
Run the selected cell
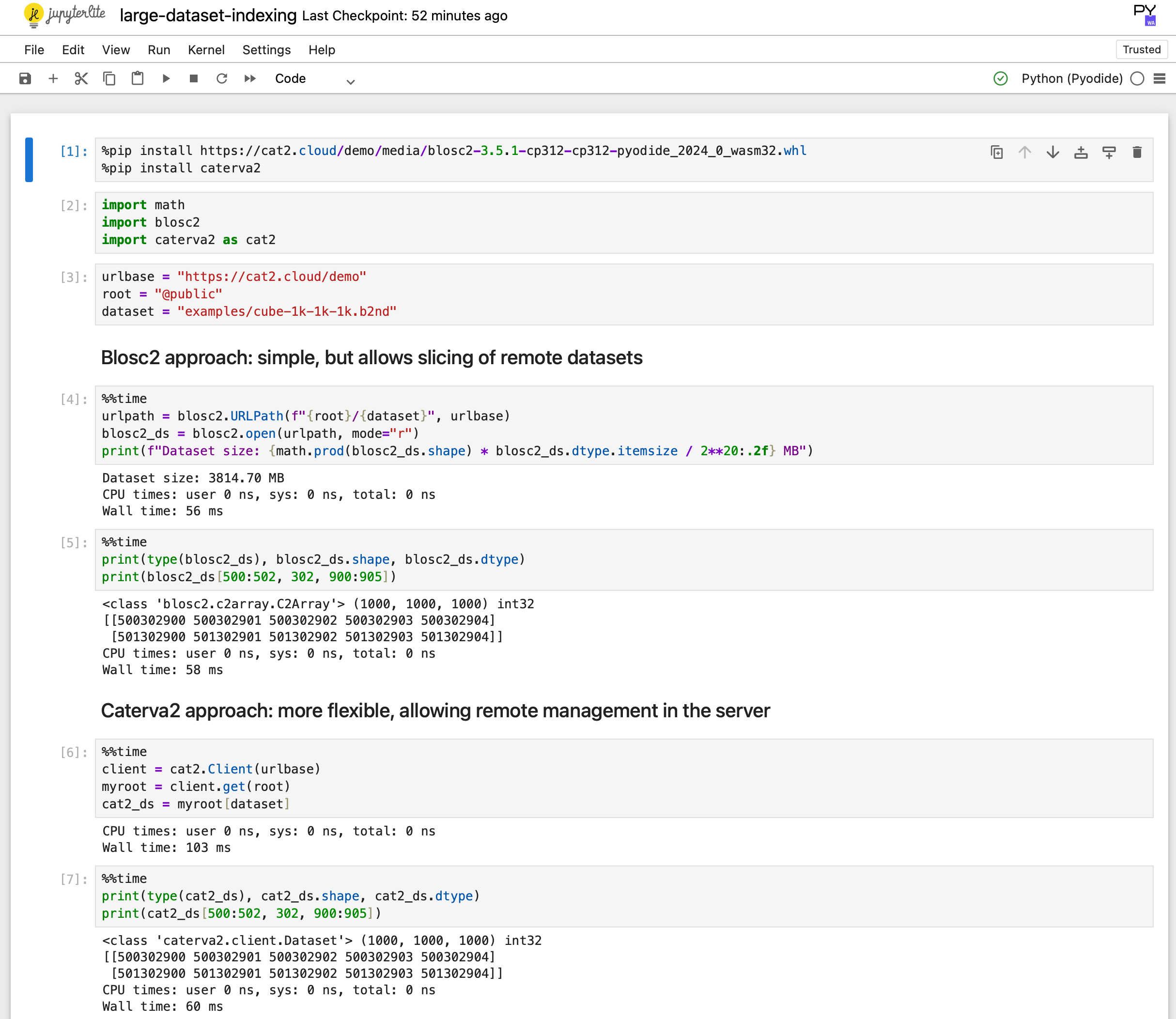click(166, 78)
